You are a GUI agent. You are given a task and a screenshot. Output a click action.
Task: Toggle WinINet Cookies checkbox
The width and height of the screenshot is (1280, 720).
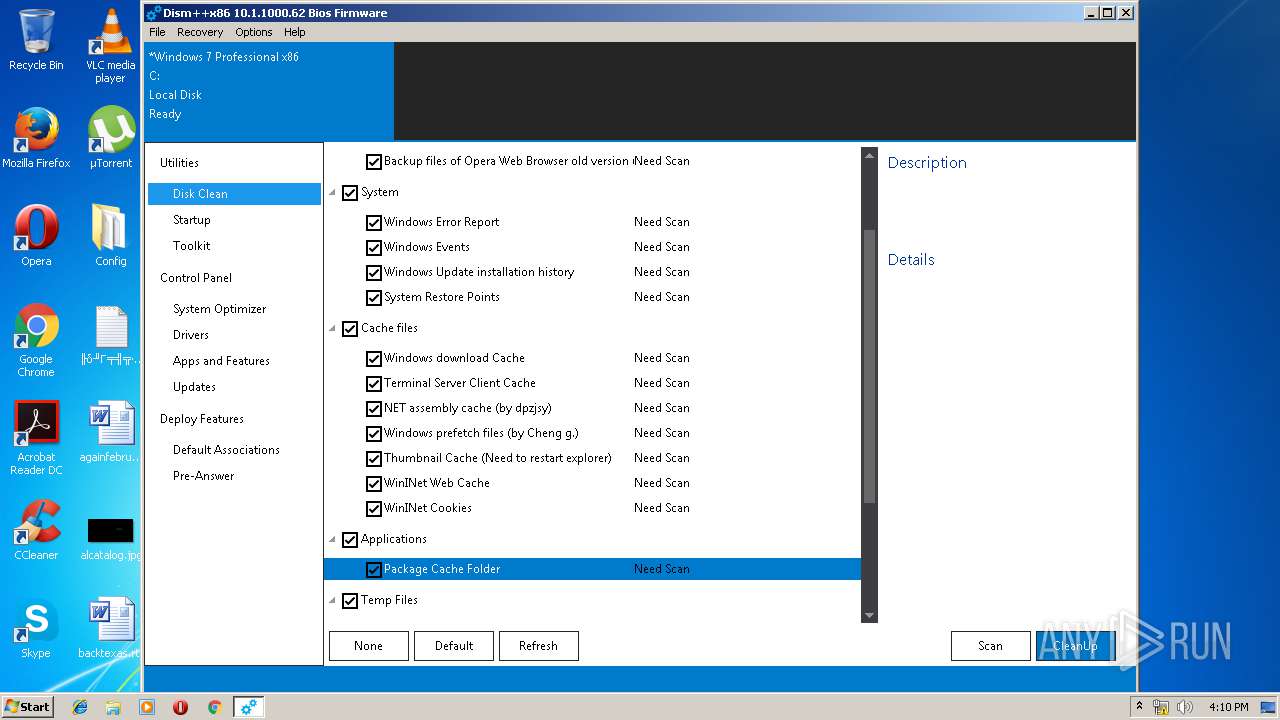point(374,509)
